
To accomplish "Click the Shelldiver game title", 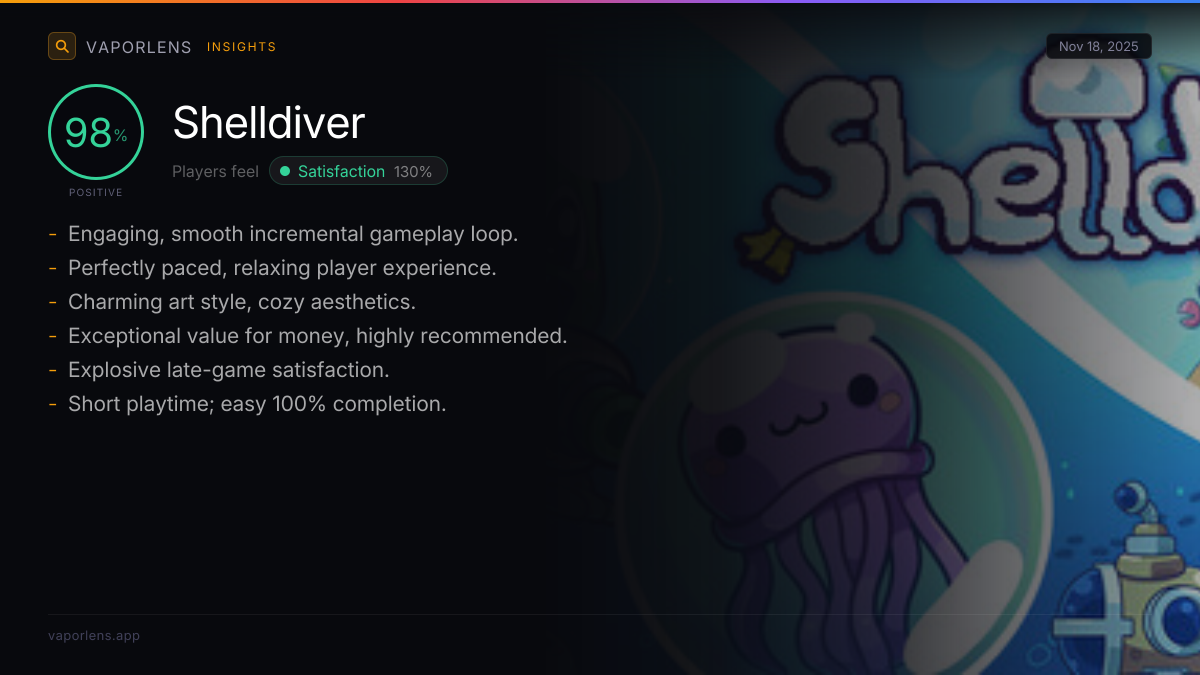I will pos(269,123).
